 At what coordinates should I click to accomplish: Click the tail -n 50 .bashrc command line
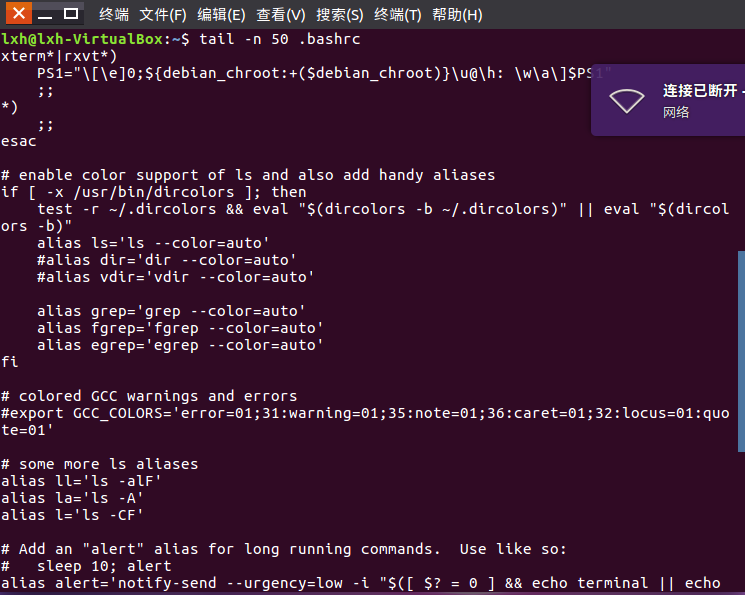coord(279,39)
